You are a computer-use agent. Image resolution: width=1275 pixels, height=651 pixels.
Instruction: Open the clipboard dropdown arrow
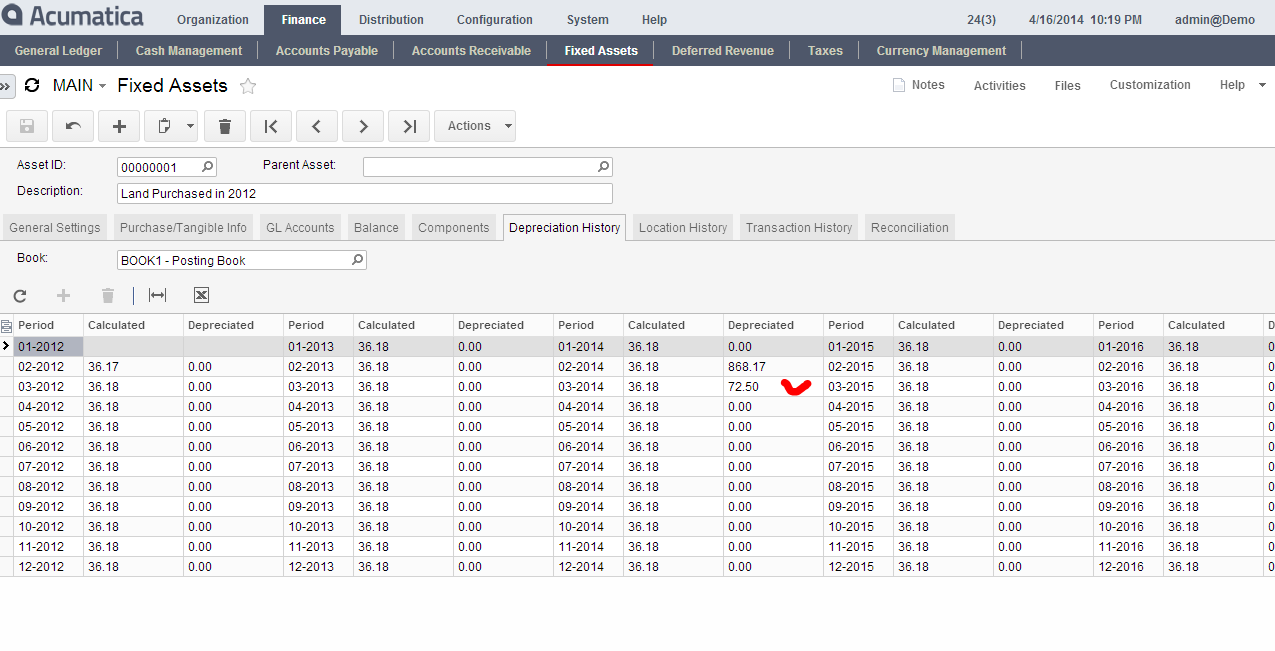pos(190,126)
